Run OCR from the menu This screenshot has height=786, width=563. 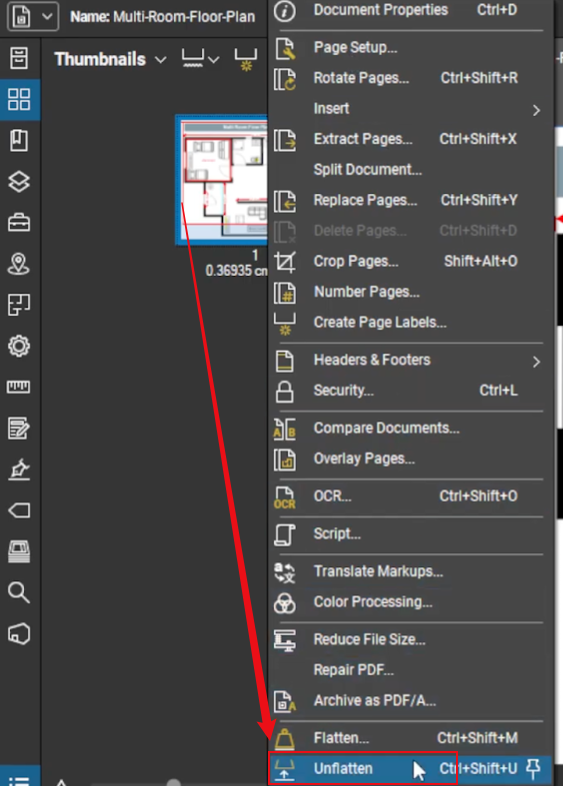click(x=410, y=496)
